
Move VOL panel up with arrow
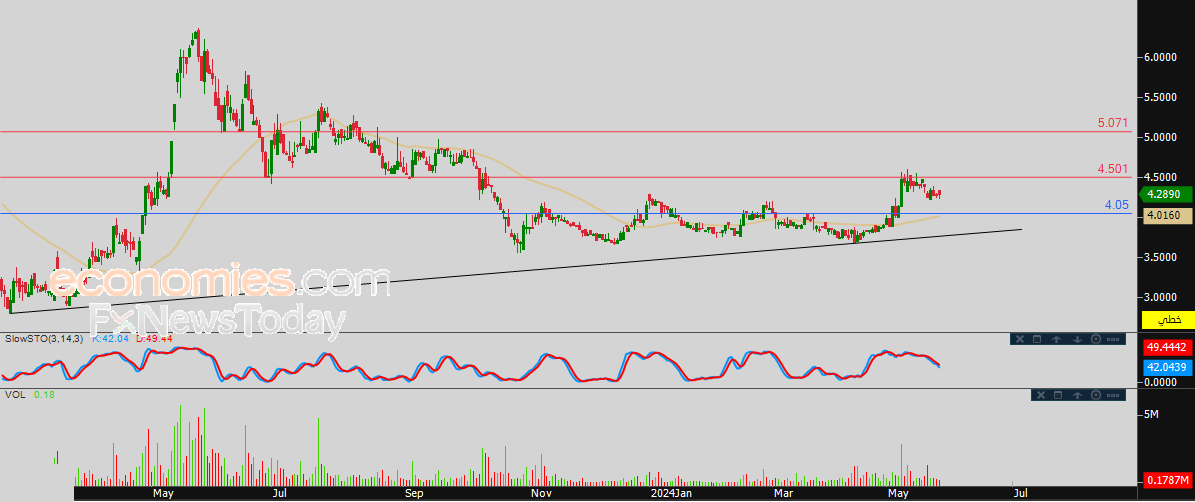pos(1078,395)
